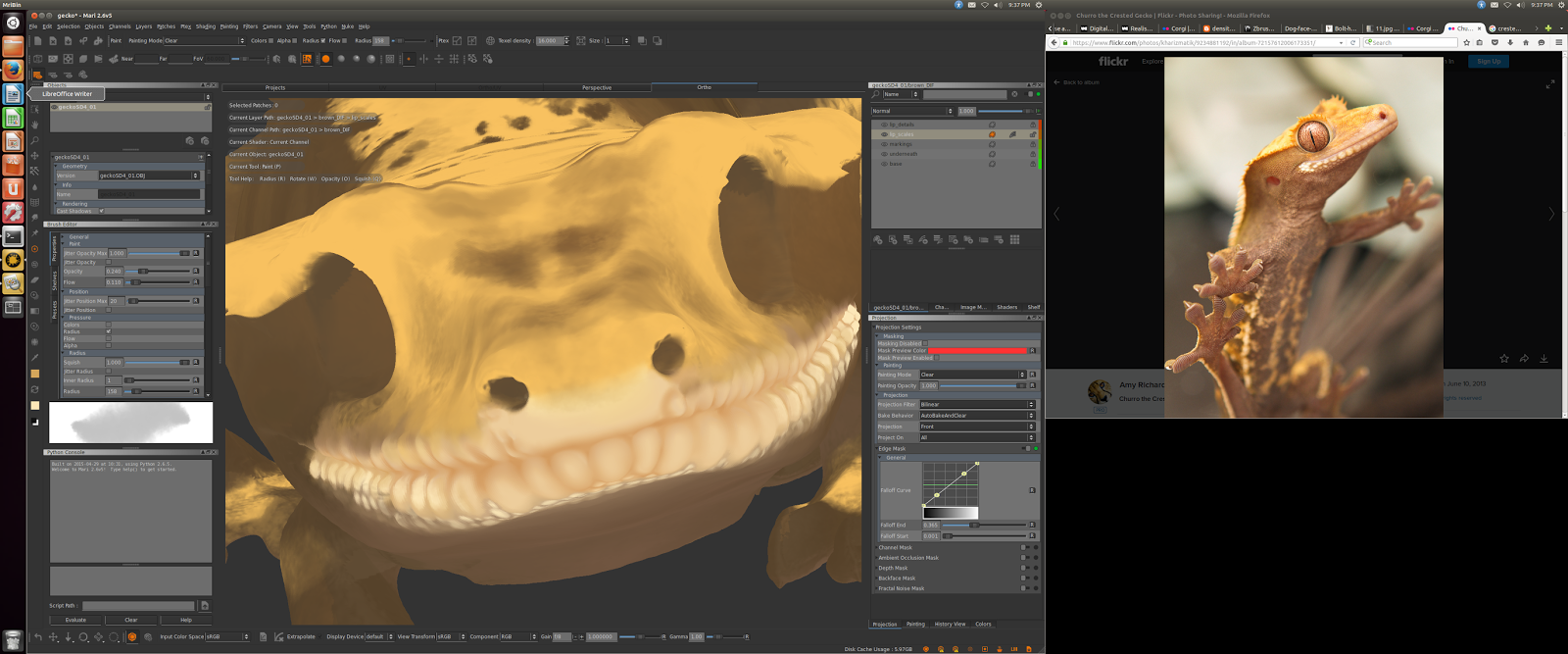The height and width of the screenshot is (654, 1568).
Task: Select the zoom magnifier tool in toolbox
Action: click(35, 141)
